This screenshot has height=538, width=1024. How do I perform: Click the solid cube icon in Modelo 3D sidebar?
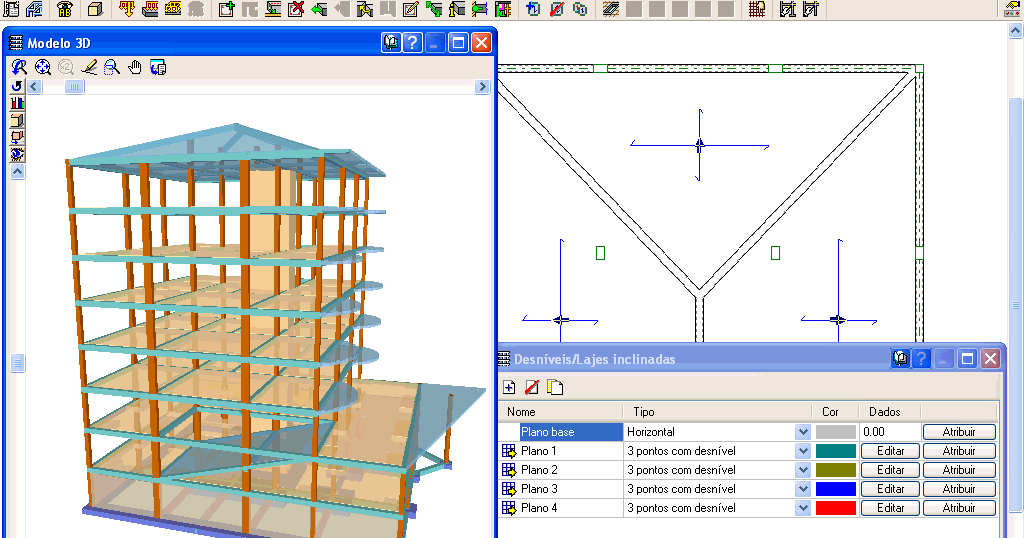pyautogui.click(x=17, y=120)
